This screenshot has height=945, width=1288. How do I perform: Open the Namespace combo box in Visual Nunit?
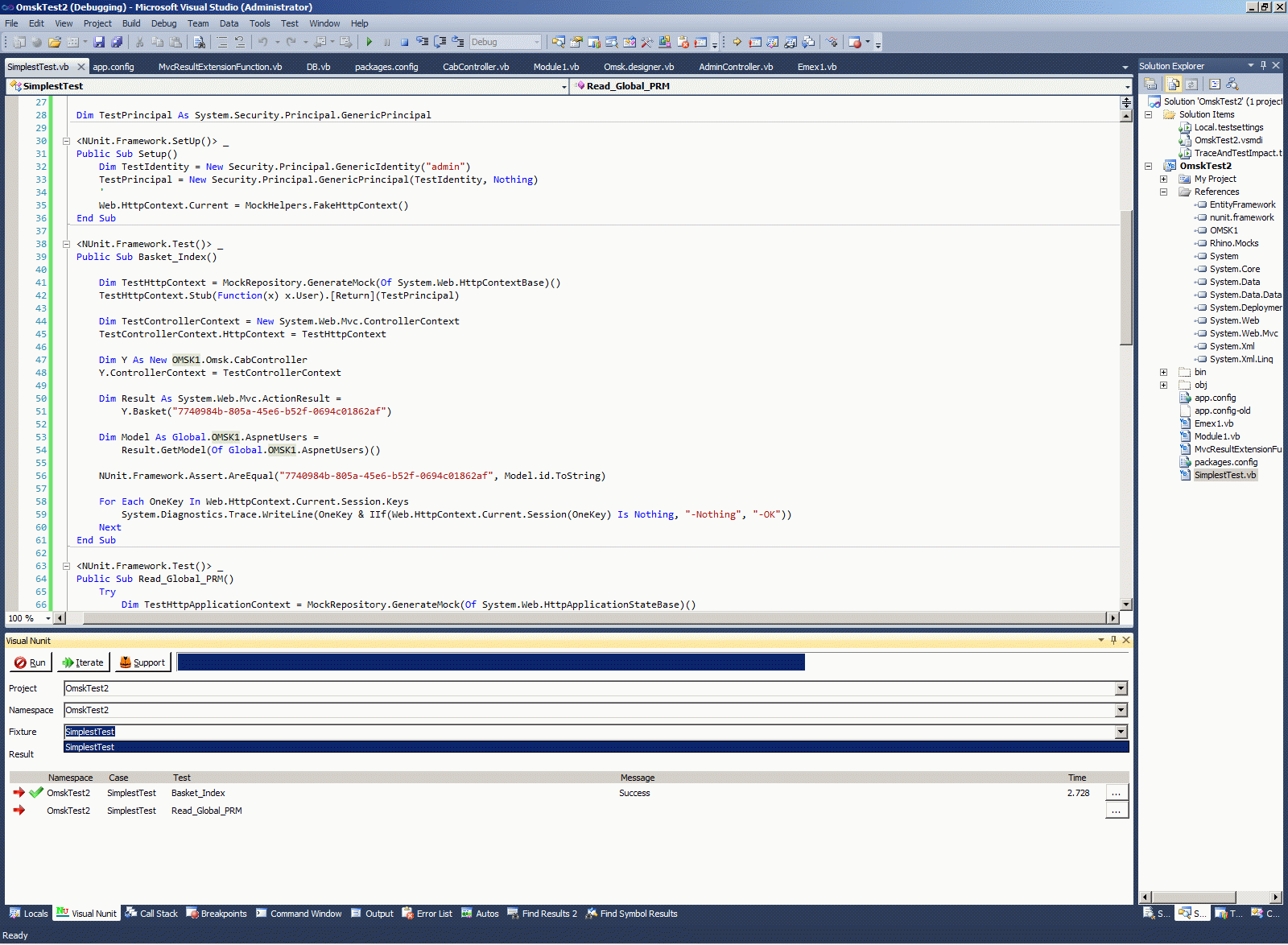coord(1121,710)
